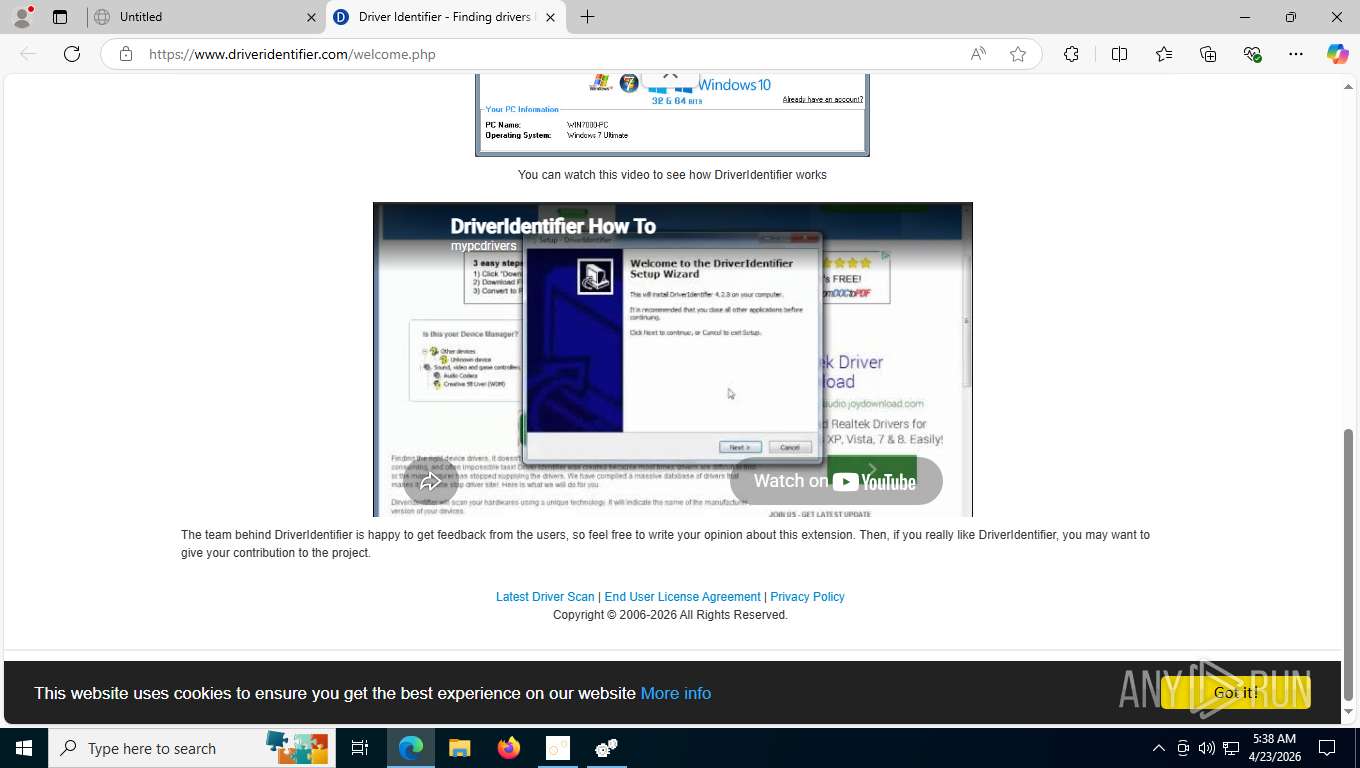Open the tab actions menu icon

60,17
